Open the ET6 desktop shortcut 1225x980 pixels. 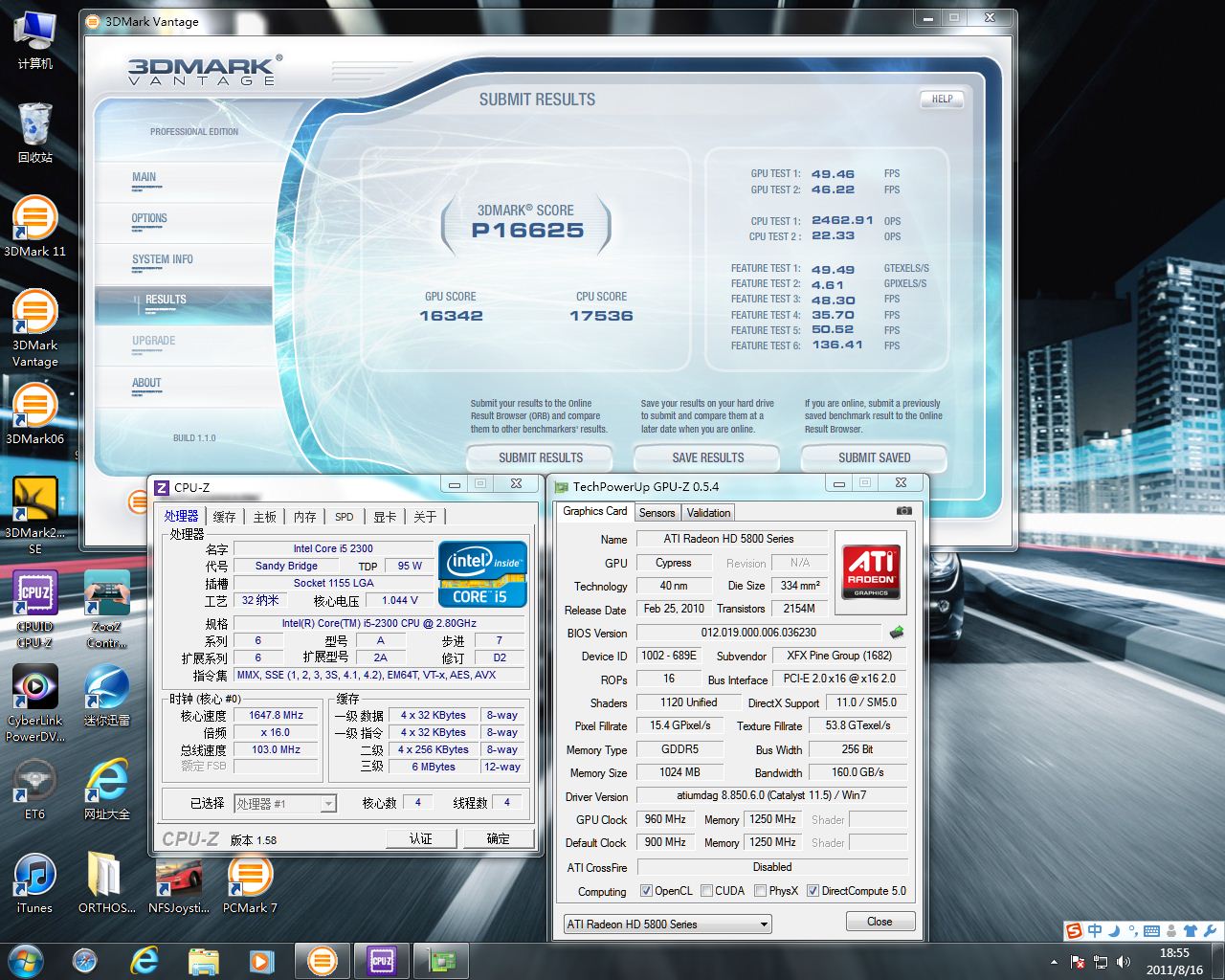pyautogui.click(x=34, y=790)
